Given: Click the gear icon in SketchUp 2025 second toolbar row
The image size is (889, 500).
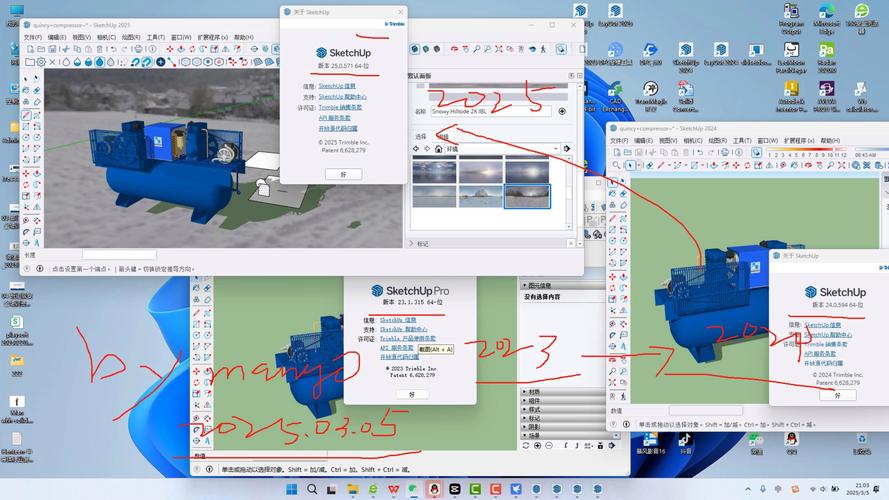Looking at the screenshot, I should (41, 62).
